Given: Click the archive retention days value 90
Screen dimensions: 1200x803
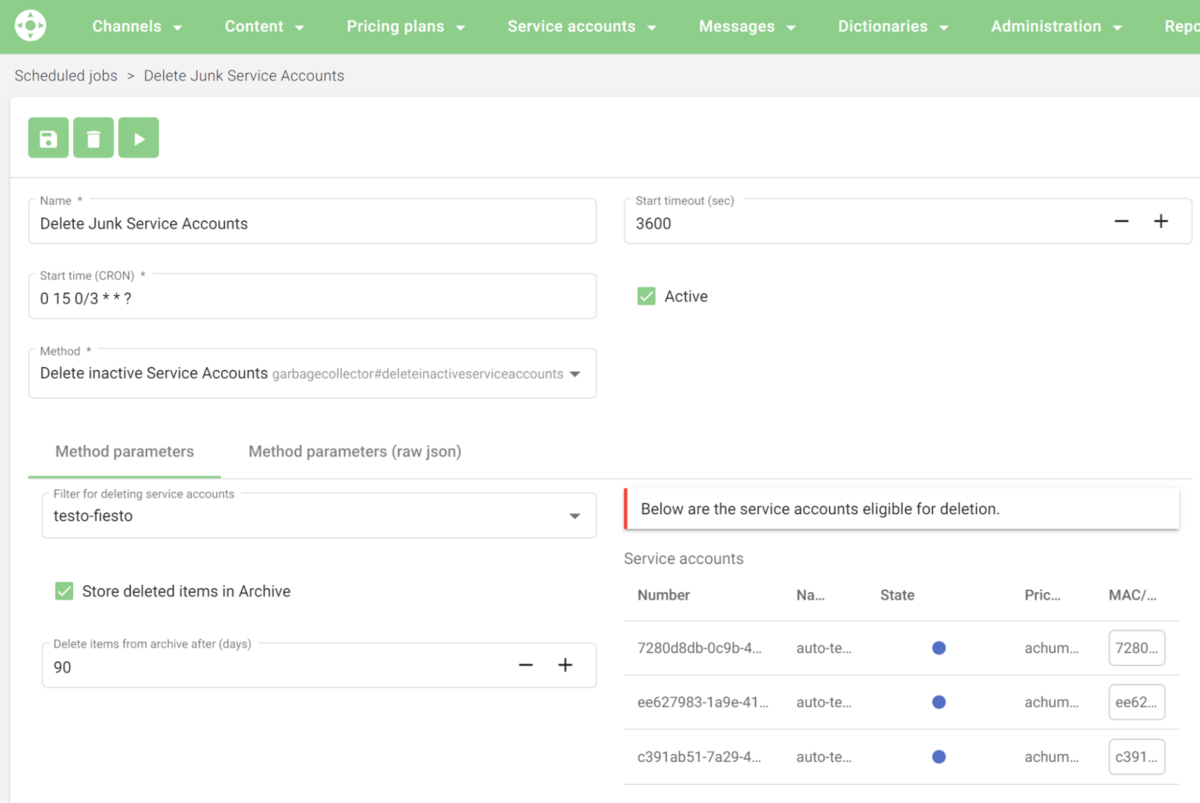Looking at the screenshot, I should (x=62, y=667).
